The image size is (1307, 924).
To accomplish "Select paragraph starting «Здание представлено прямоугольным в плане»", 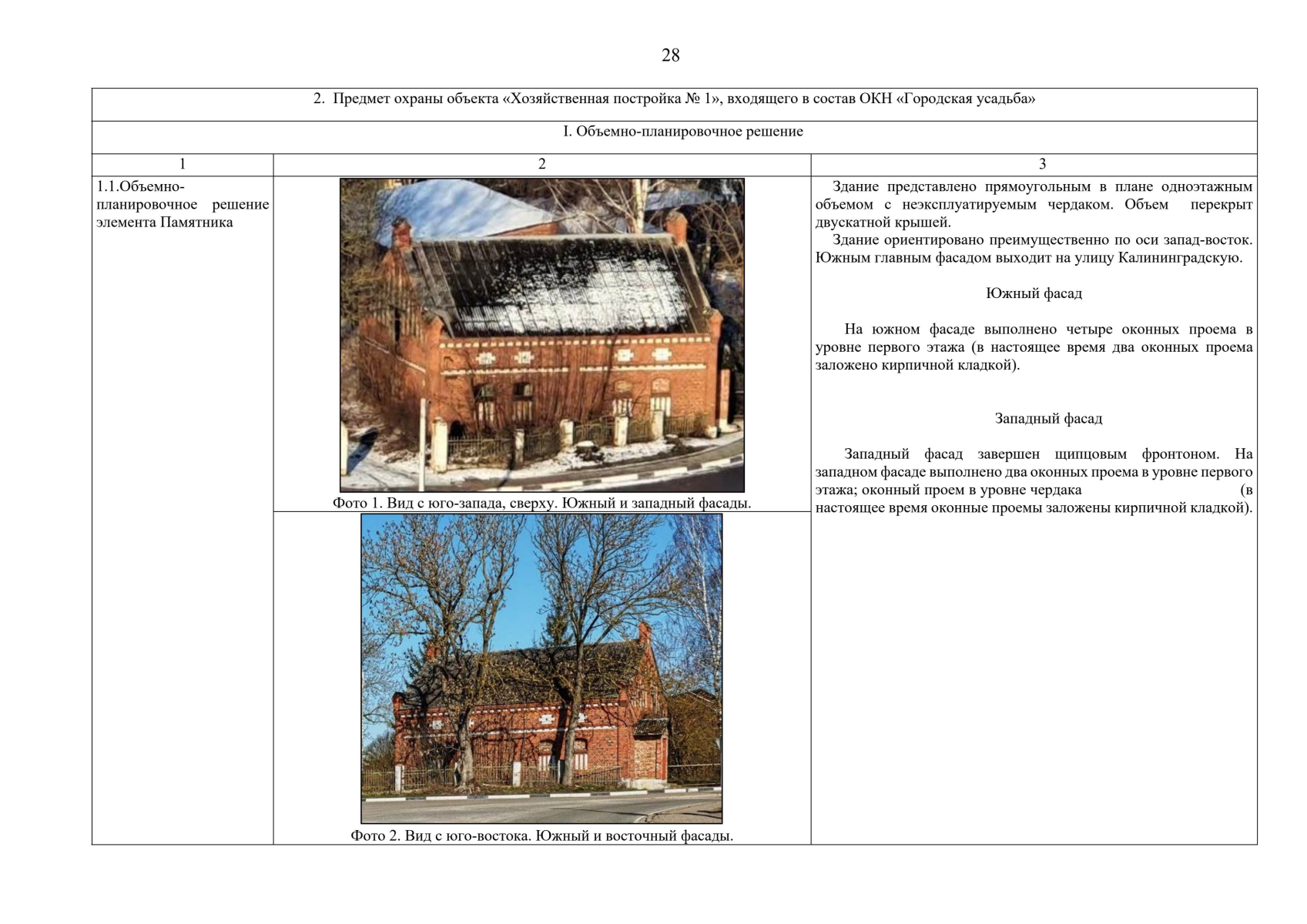I will point(1034,204).
